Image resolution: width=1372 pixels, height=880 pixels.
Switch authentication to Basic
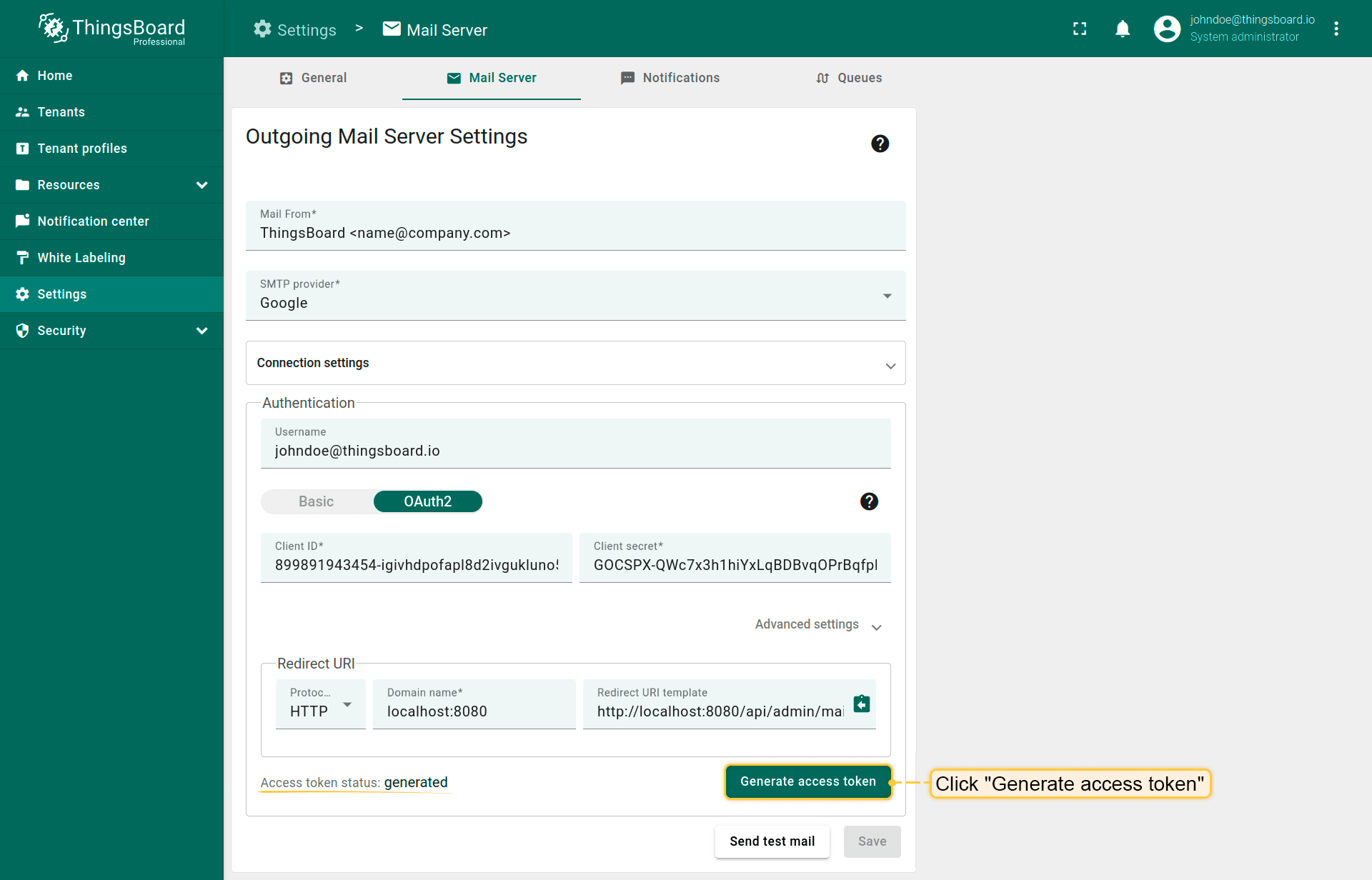[317, 501]
